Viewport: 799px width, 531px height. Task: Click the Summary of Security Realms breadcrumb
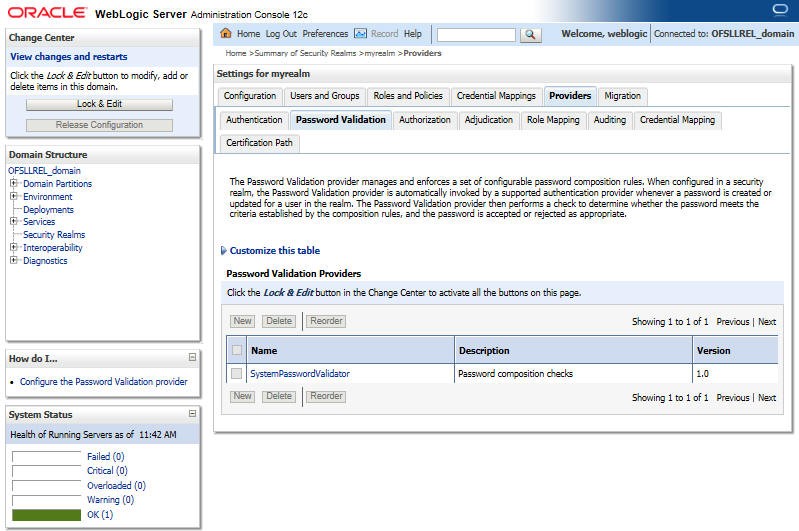305,53
